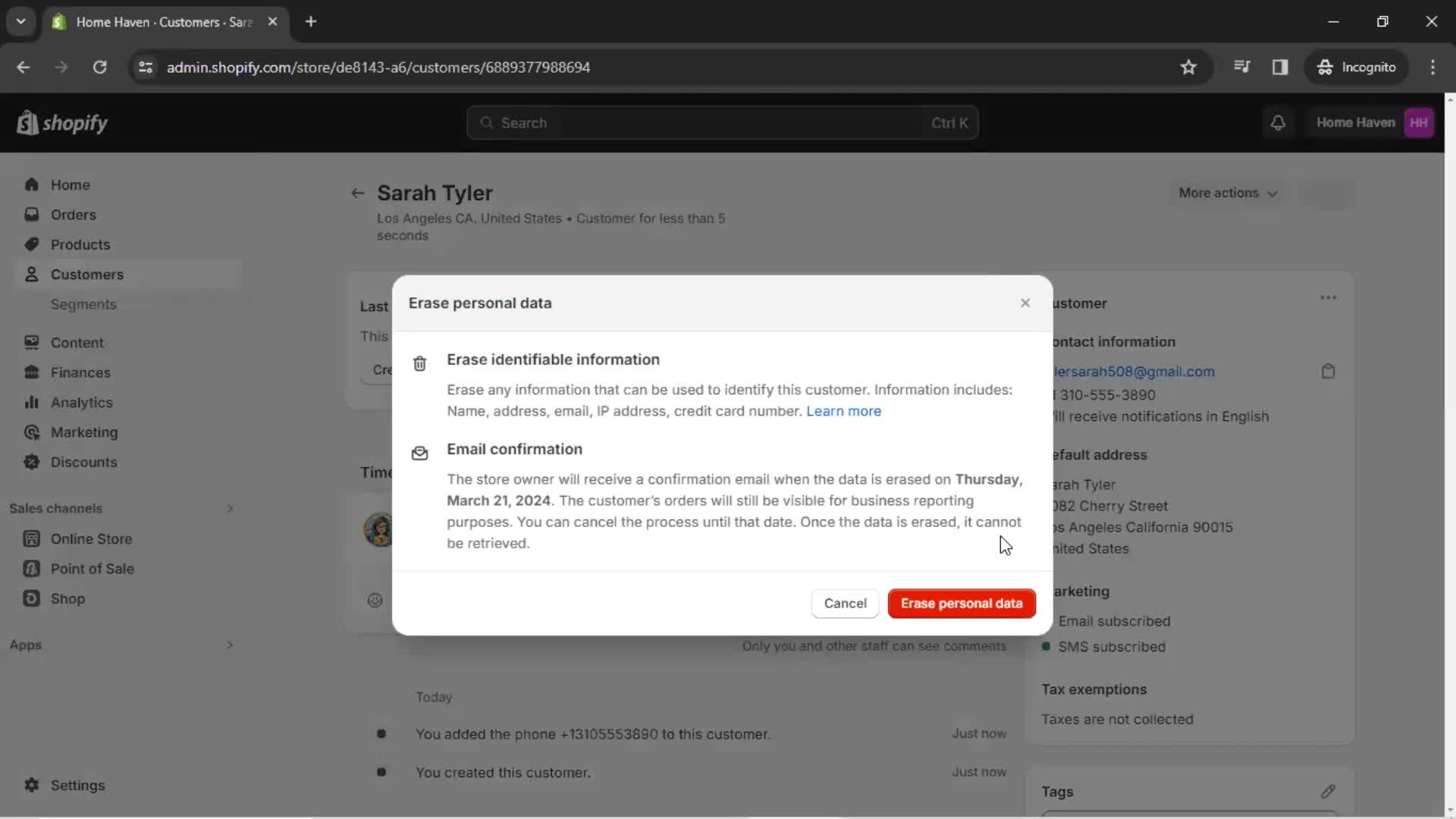The width and height of the screenshot is (1456, 819).
Task: Open Customers section in sidebar
Action: click(x=87, y=274)
